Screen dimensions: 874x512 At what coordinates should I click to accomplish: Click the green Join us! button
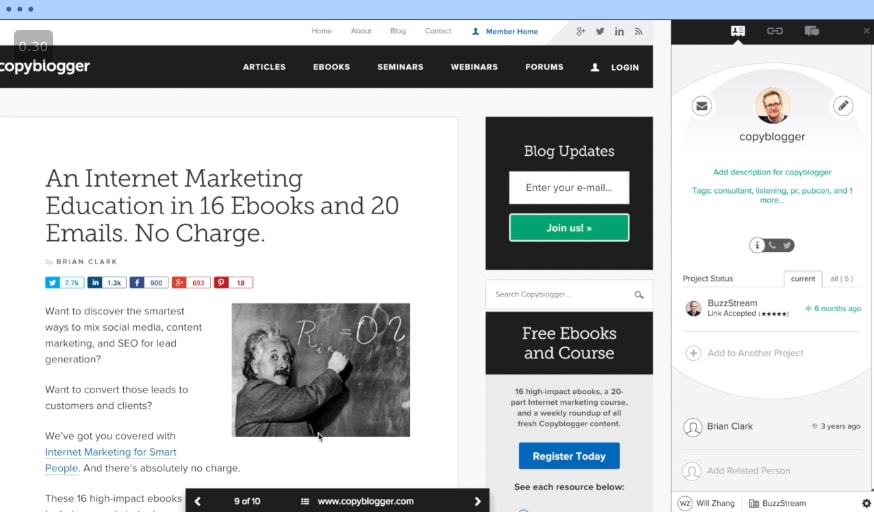[569, 228]
